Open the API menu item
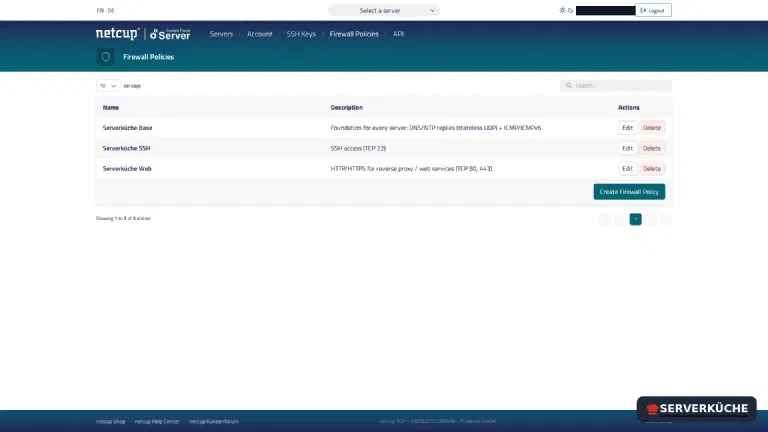Image resolution: width=768 pixels, height=432 pixels. 398,34
